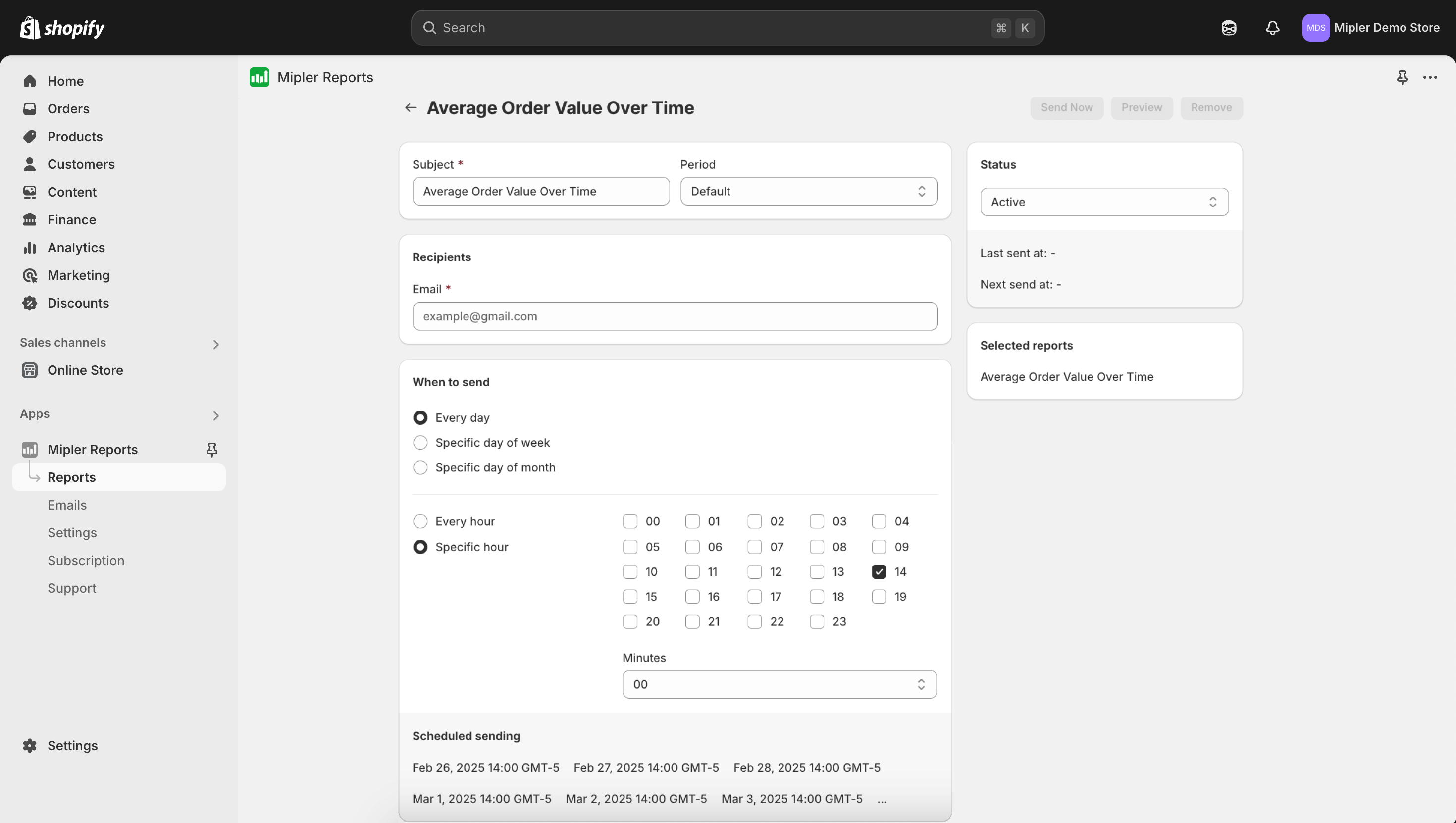Open the notifications bell
Viewport: 1456px width, 823px height.
1272,28
